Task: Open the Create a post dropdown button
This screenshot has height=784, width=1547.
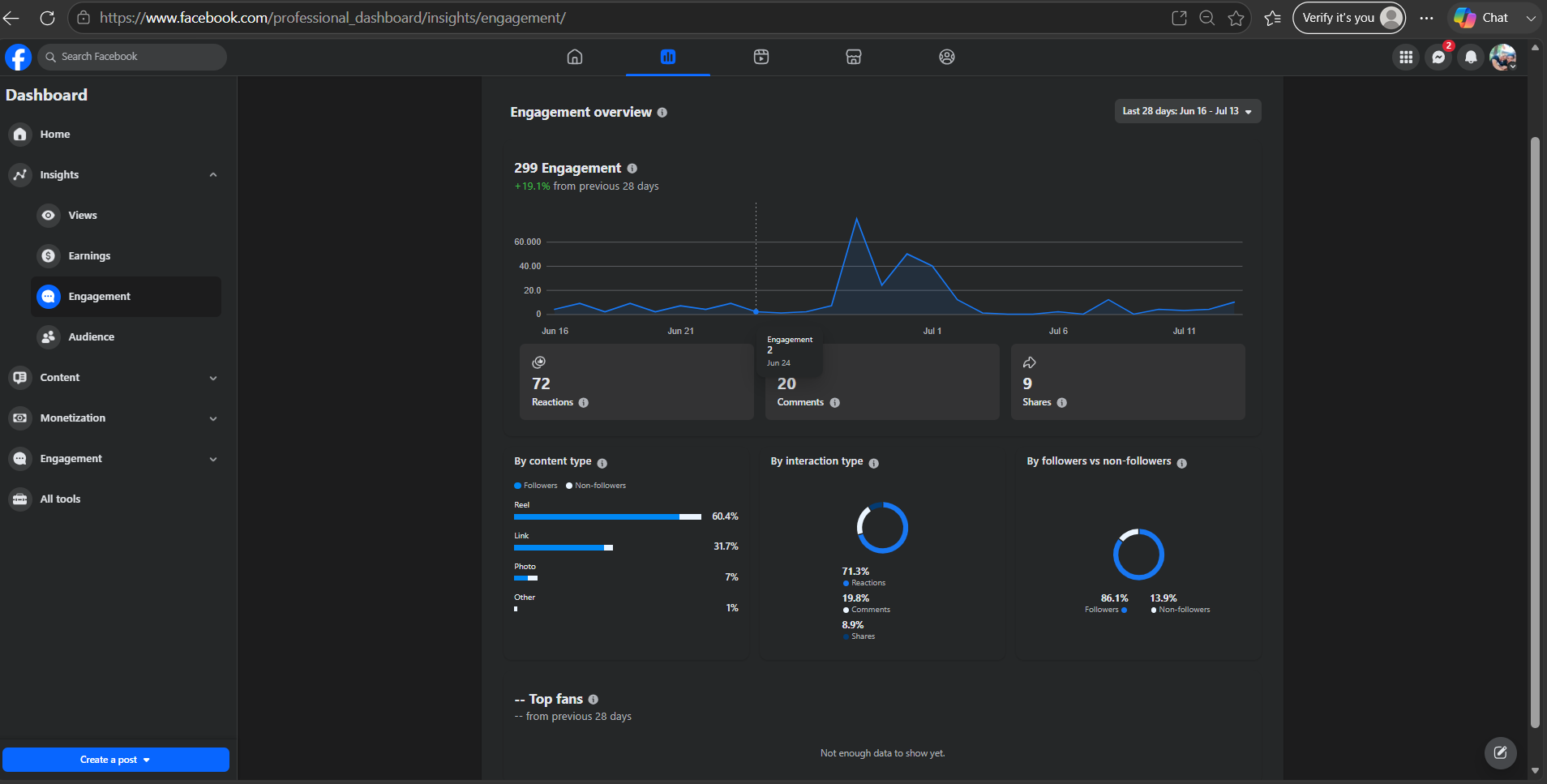Action: coord(115,760)
